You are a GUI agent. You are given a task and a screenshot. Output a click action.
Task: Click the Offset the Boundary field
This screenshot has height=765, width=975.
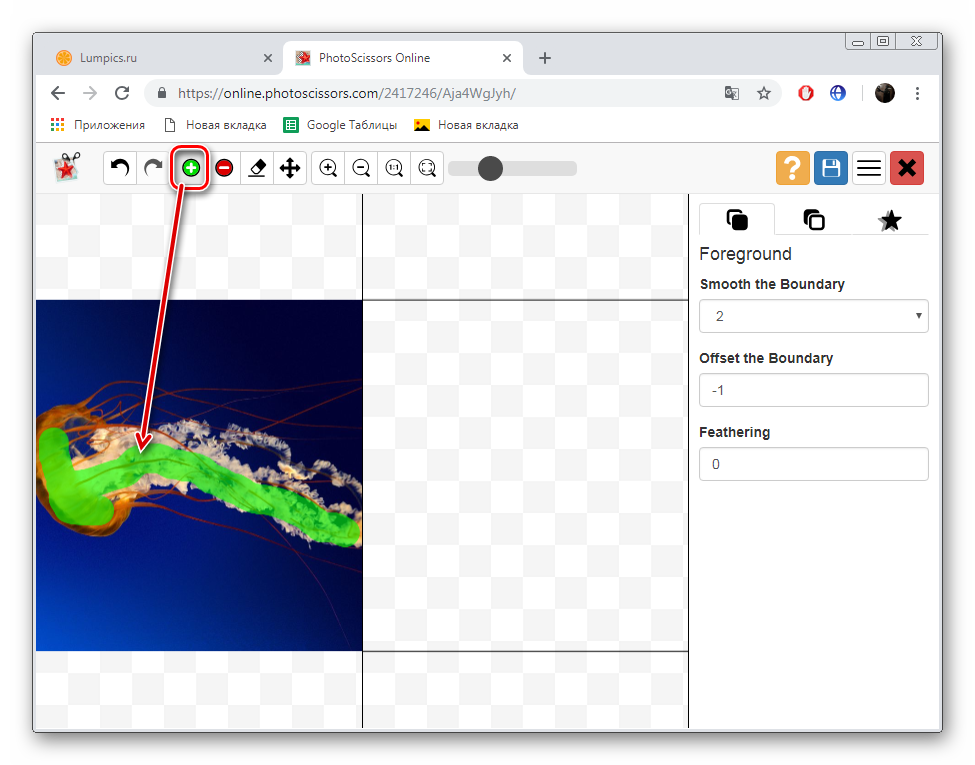point(813,390)
